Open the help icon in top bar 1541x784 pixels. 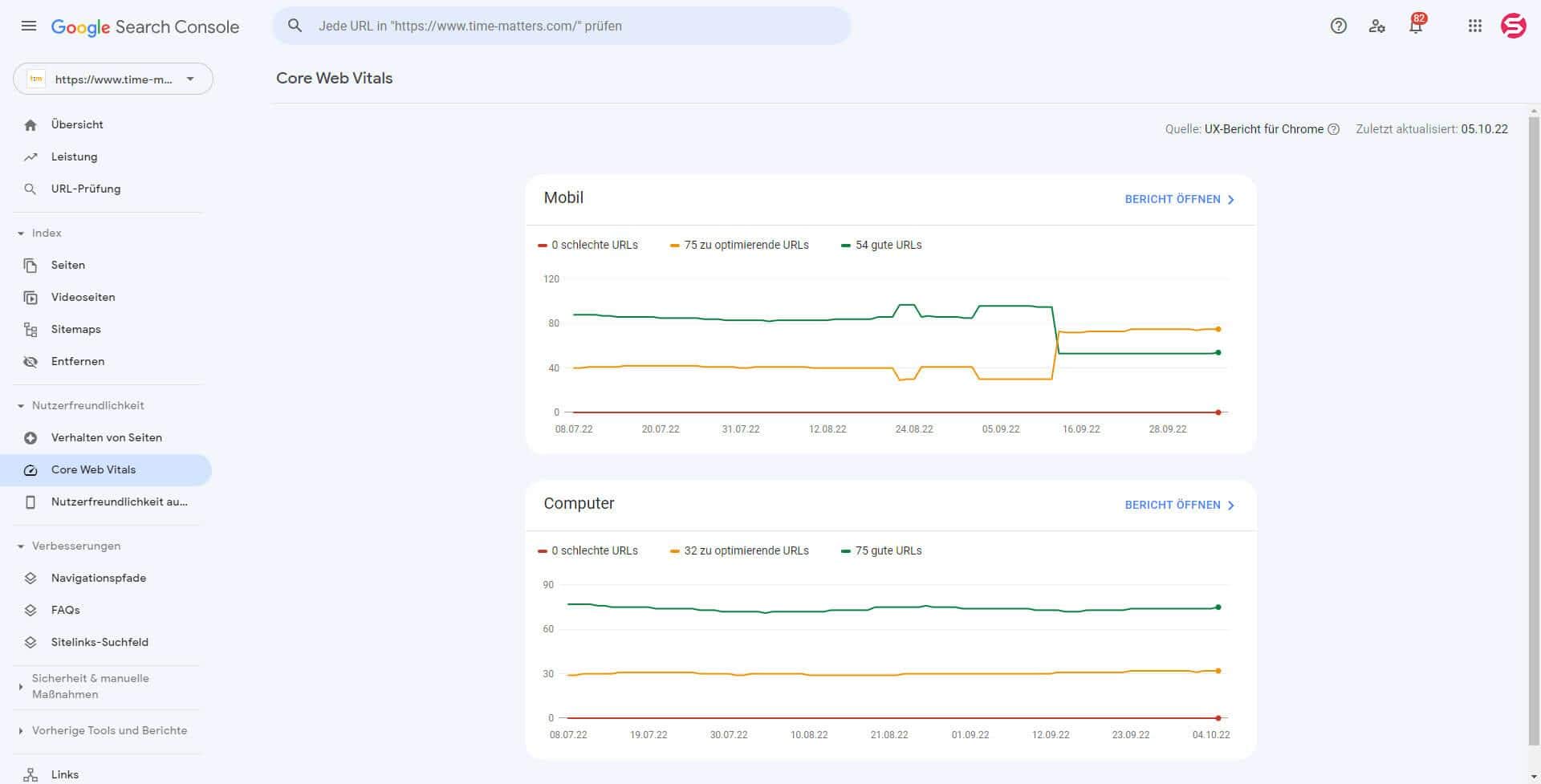coord(1338,26)
